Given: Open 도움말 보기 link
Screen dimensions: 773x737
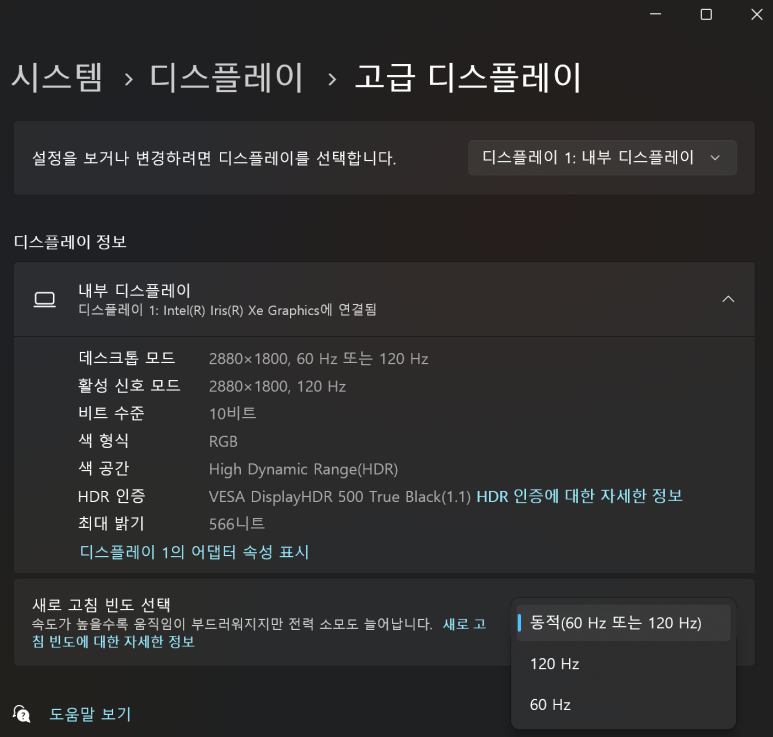Looking at the screenshot, I should [90, 714].
